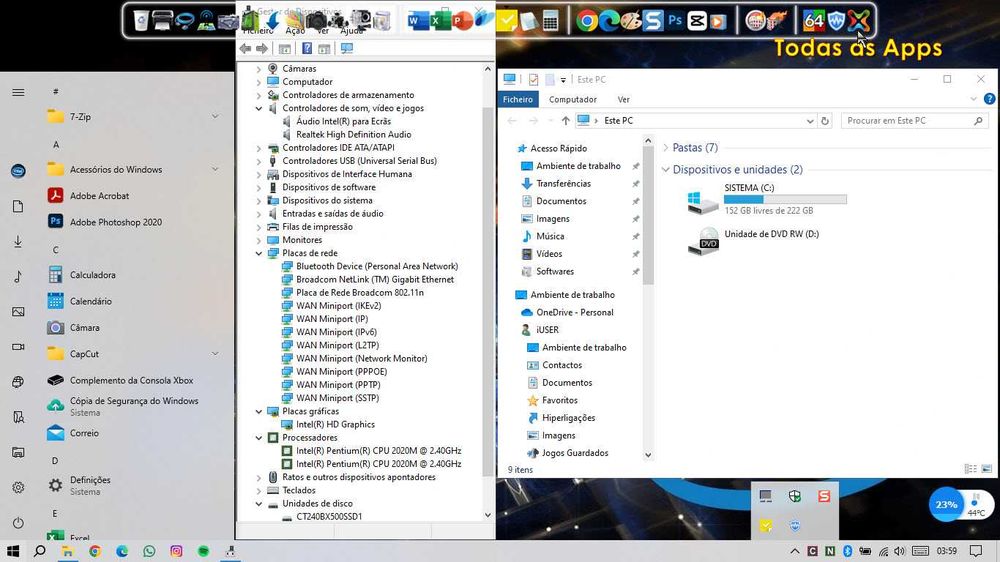Screen dimensions: 1000x562
Task: Select Intel(R) HD Graphics device
Action: click(x=335, y=424)
